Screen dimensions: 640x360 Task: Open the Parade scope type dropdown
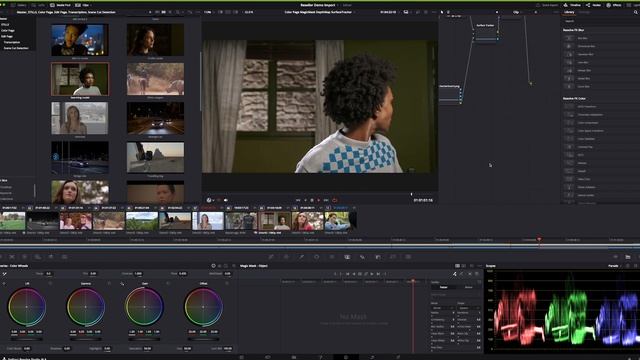click(614, 266)
